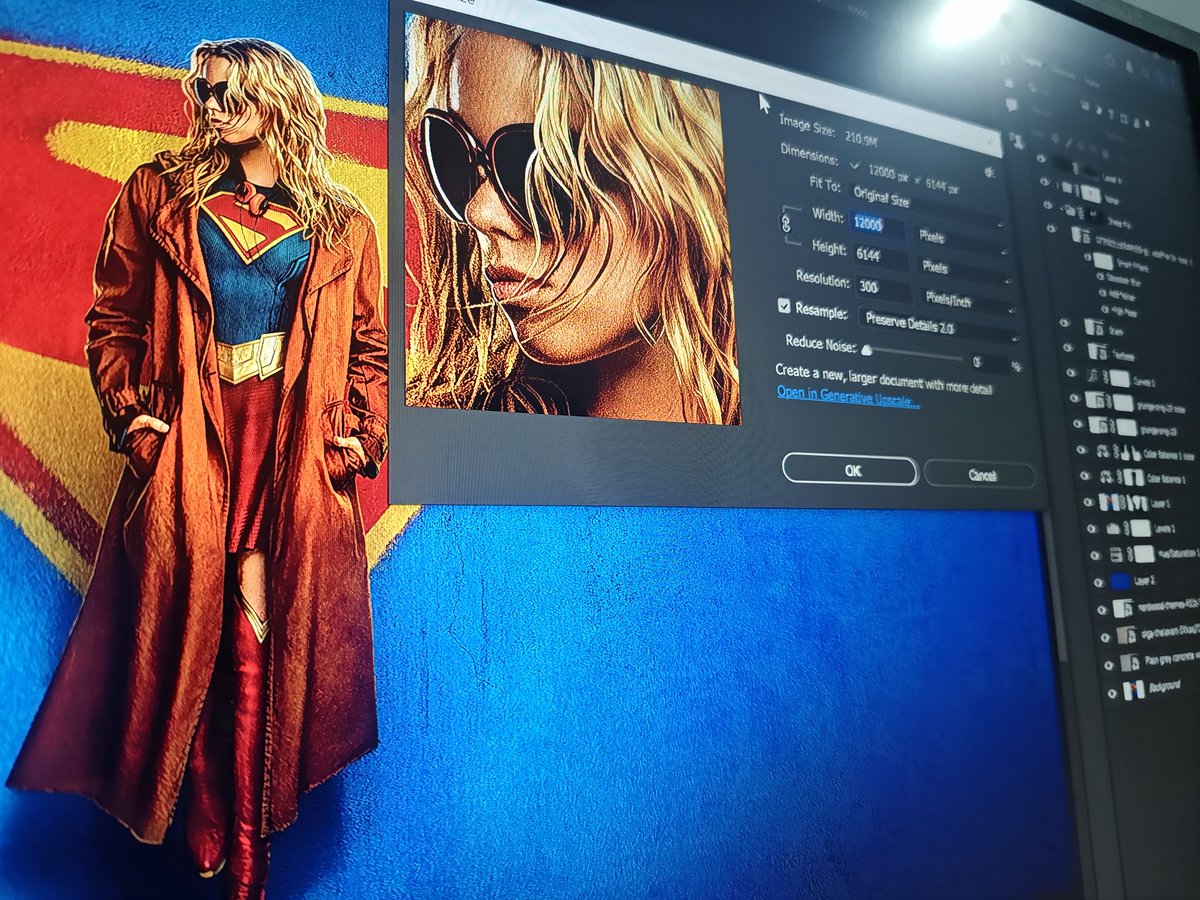Click the Width input field
This screenshot has width=1200, height=900.
[878, 224]
